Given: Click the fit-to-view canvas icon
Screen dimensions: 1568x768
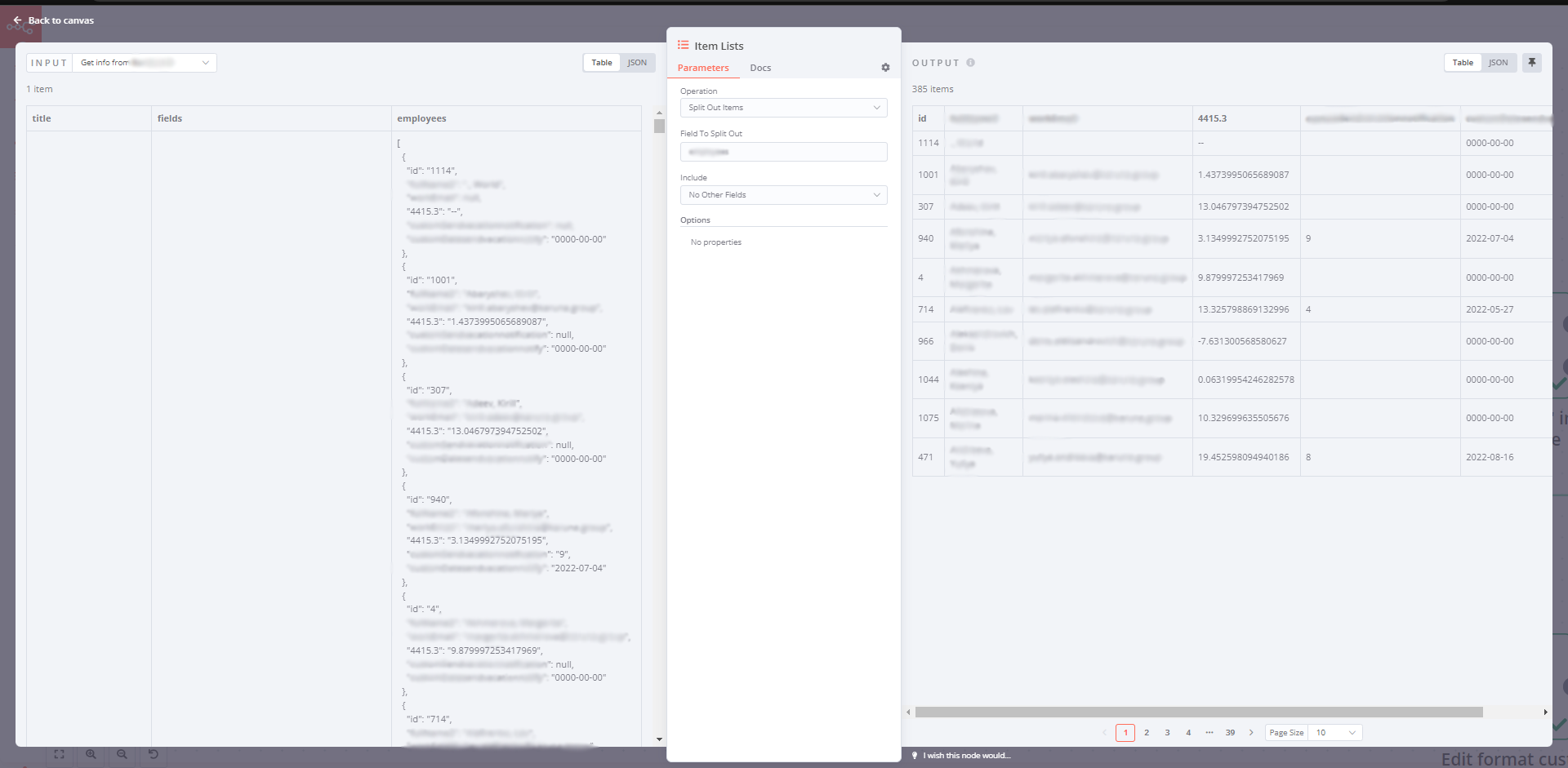Looking at the screenshot, I should click(x=59, y=754).
